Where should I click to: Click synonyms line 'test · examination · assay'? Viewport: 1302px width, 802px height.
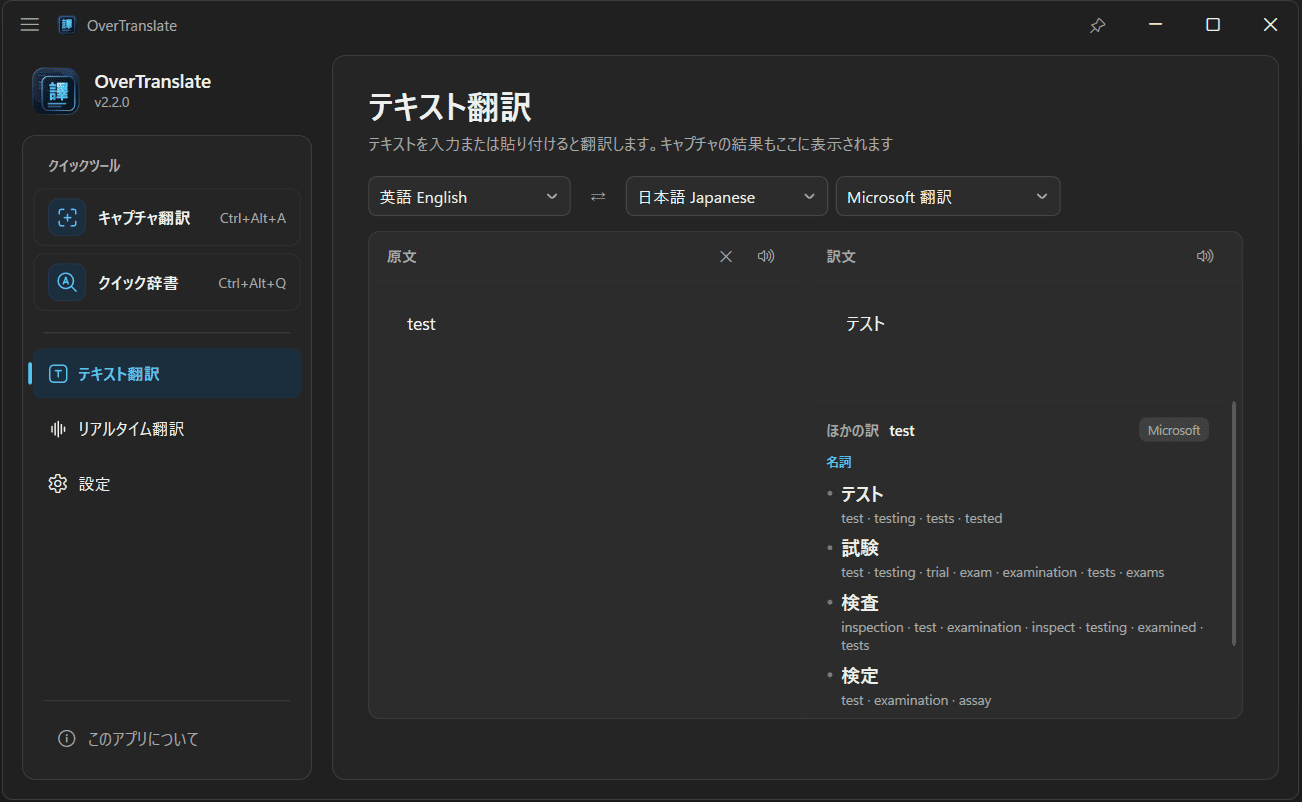click(x=916, y=700)
